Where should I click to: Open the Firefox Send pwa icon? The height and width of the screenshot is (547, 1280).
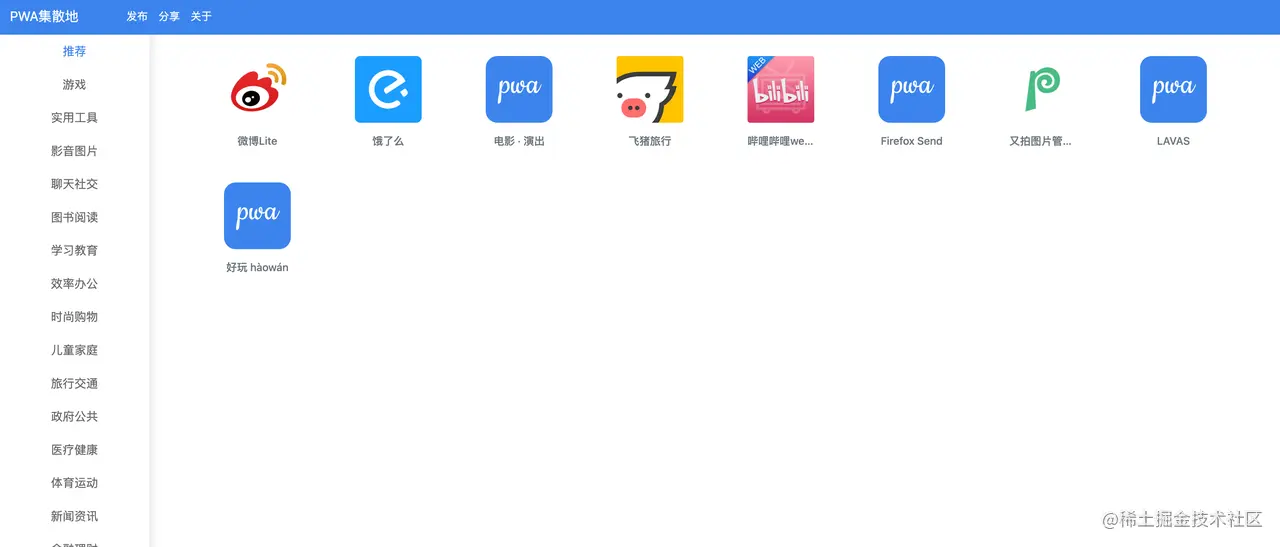pyautogui.click(x=912, y=89)
